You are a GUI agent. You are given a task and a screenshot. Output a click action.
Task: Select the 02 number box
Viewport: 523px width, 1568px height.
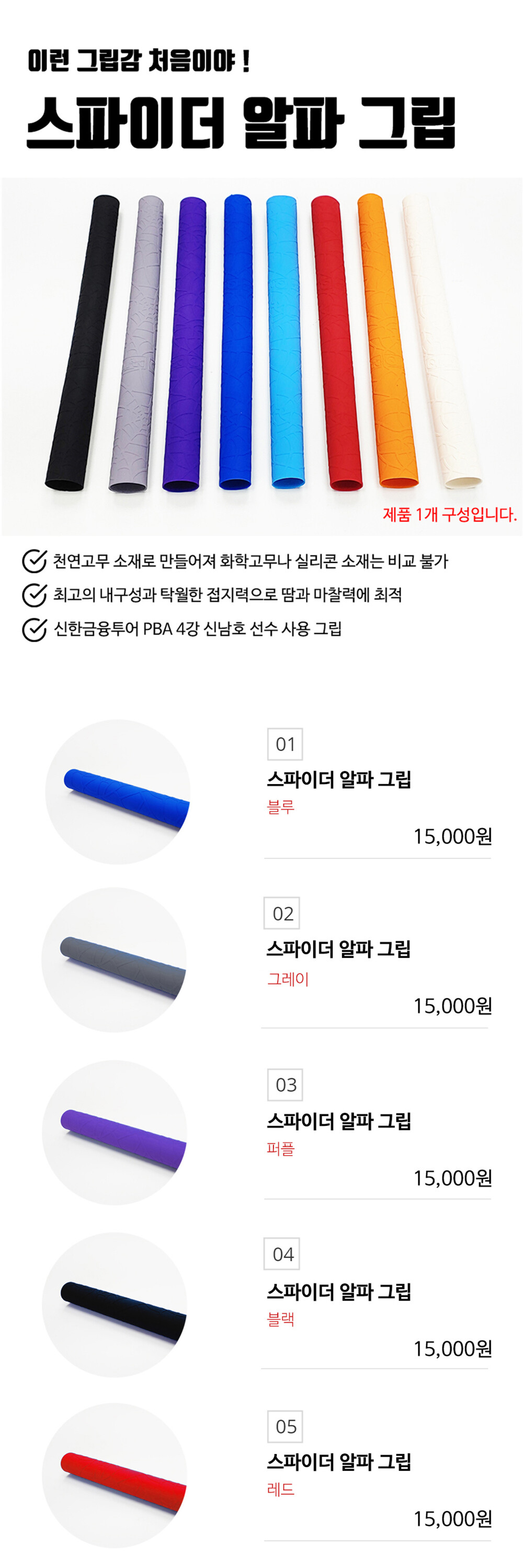(281, 913)
